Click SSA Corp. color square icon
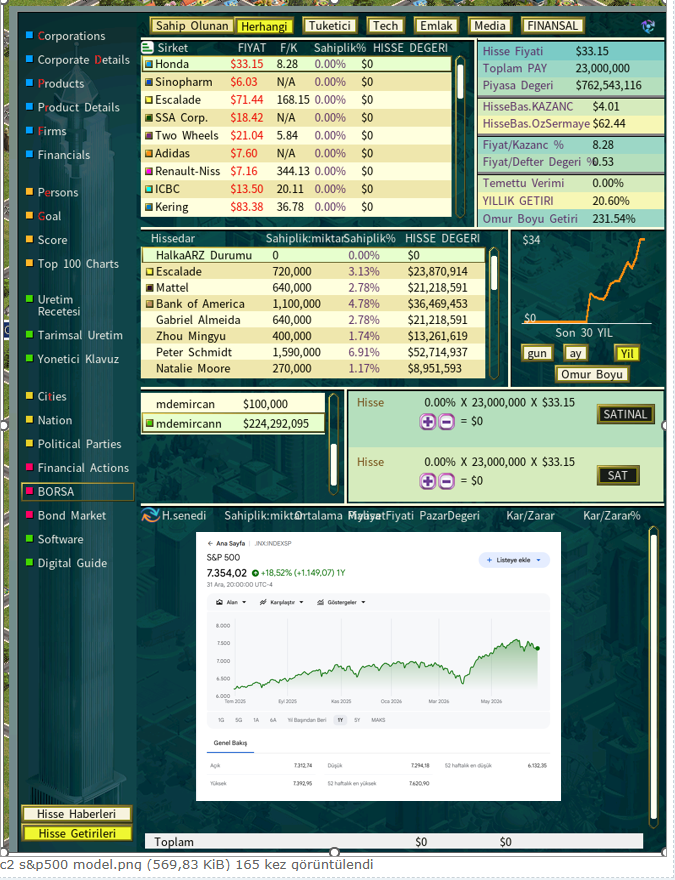Viewport: 675px width, 880px height. click(149, 118)
